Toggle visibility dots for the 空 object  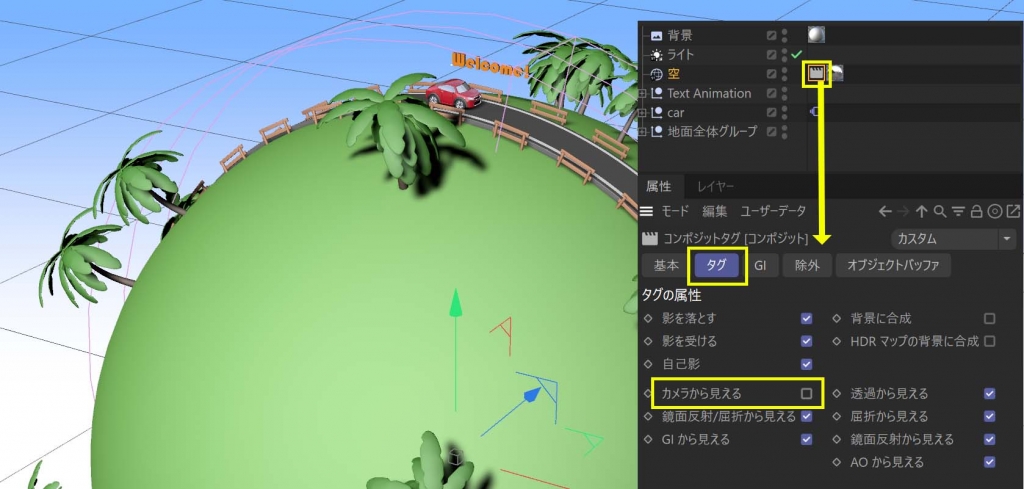(x=785, y=74)
